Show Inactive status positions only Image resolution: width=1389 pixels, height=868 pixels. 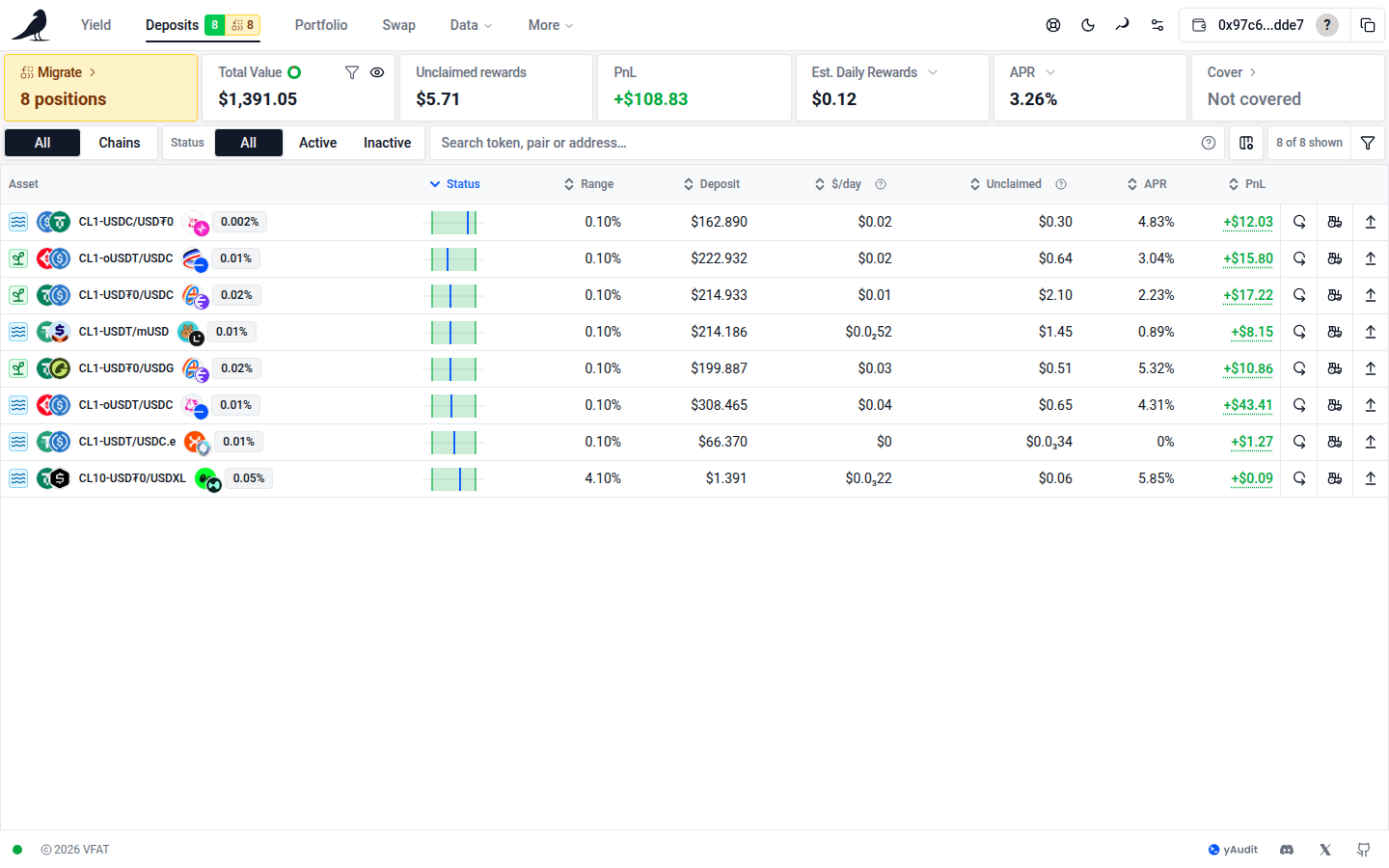point(388,143)
